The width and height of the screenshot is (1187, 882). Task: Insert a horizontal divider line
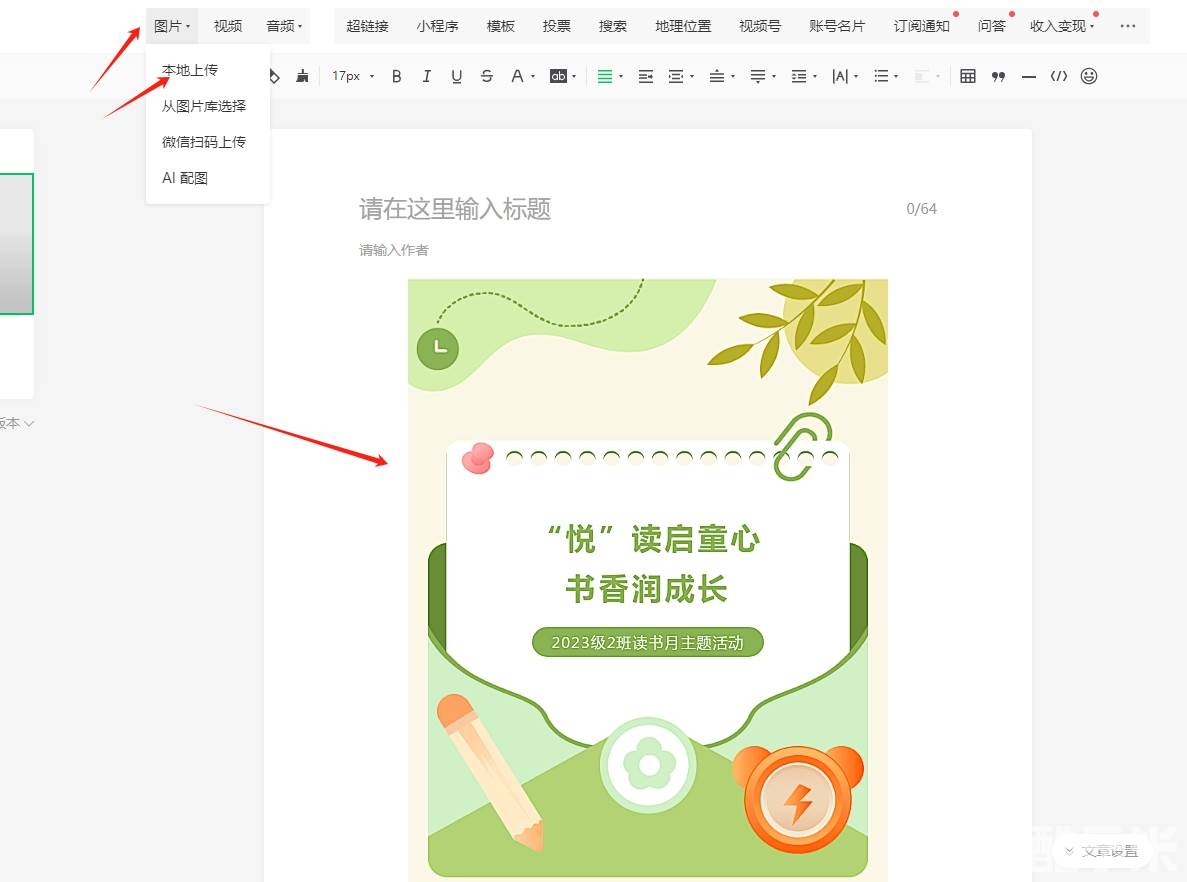(1028, 76)
